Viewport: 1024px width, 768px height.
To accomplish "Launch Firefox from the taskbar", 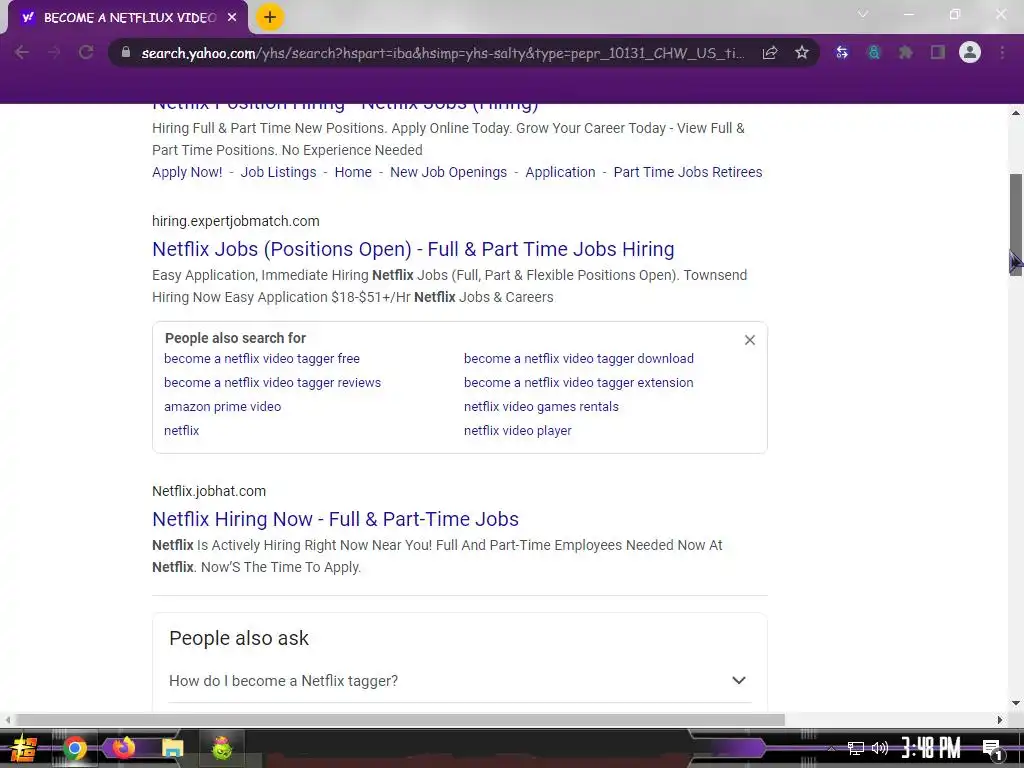I will coord(123,748).
